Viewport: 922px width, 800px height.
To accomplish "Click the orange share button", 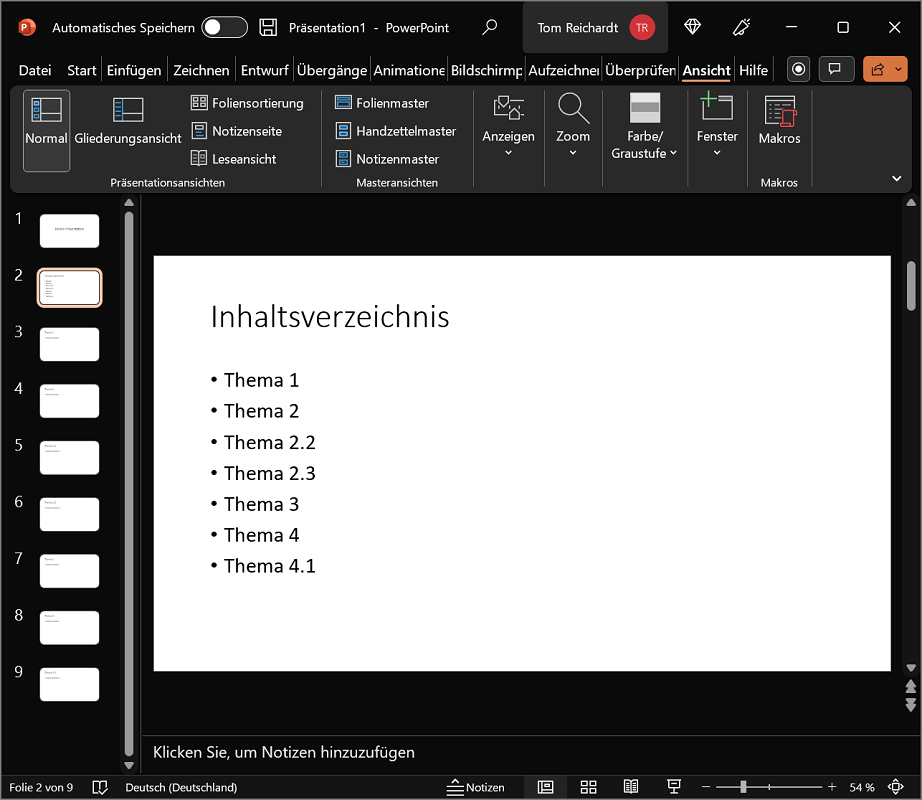I will click(885, 69).
